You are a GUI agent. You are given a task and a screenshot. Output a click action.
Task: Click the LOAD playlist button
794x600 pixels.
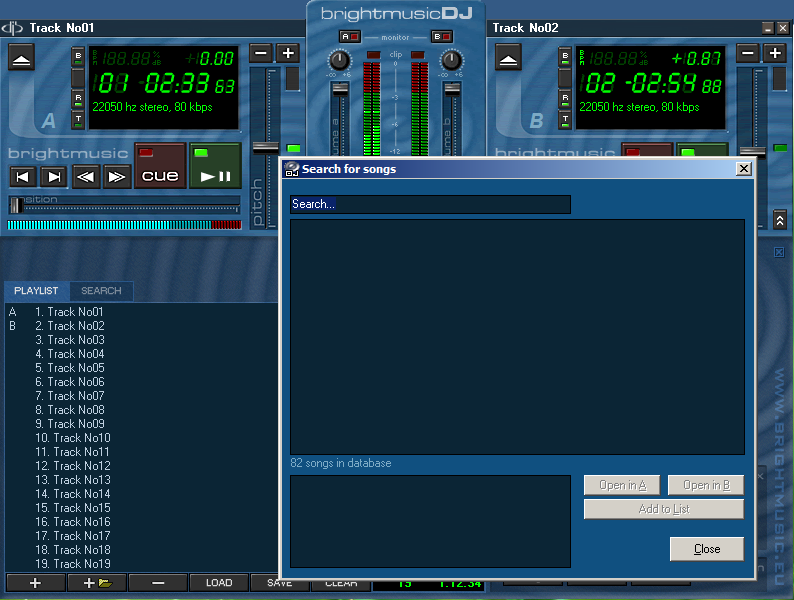pyautogui.click(x=219, y=583)
